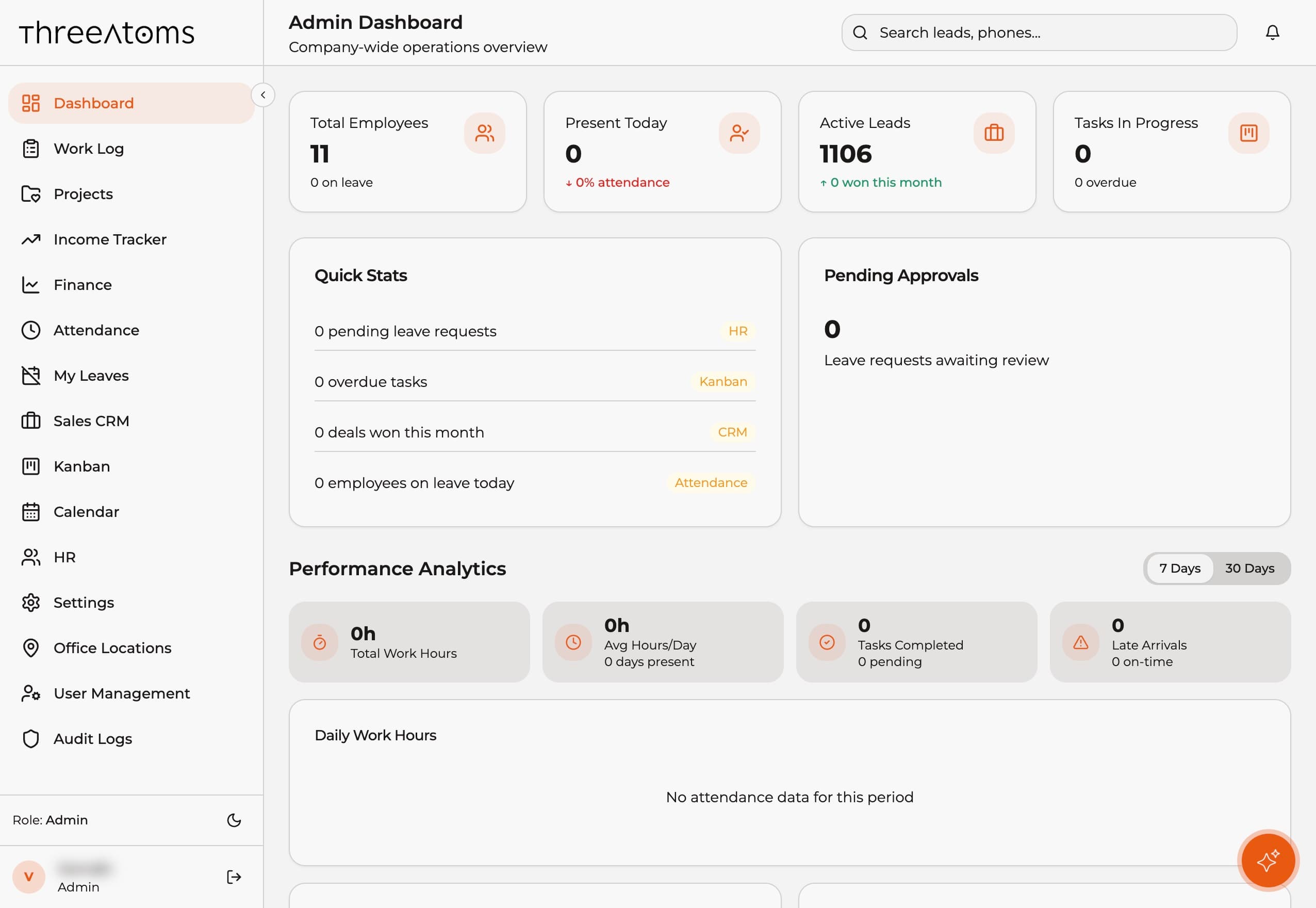Open Work Log from the sidebar
Image resolution: width=1316 pixels, height=908 pixels.
coord(131,149)
